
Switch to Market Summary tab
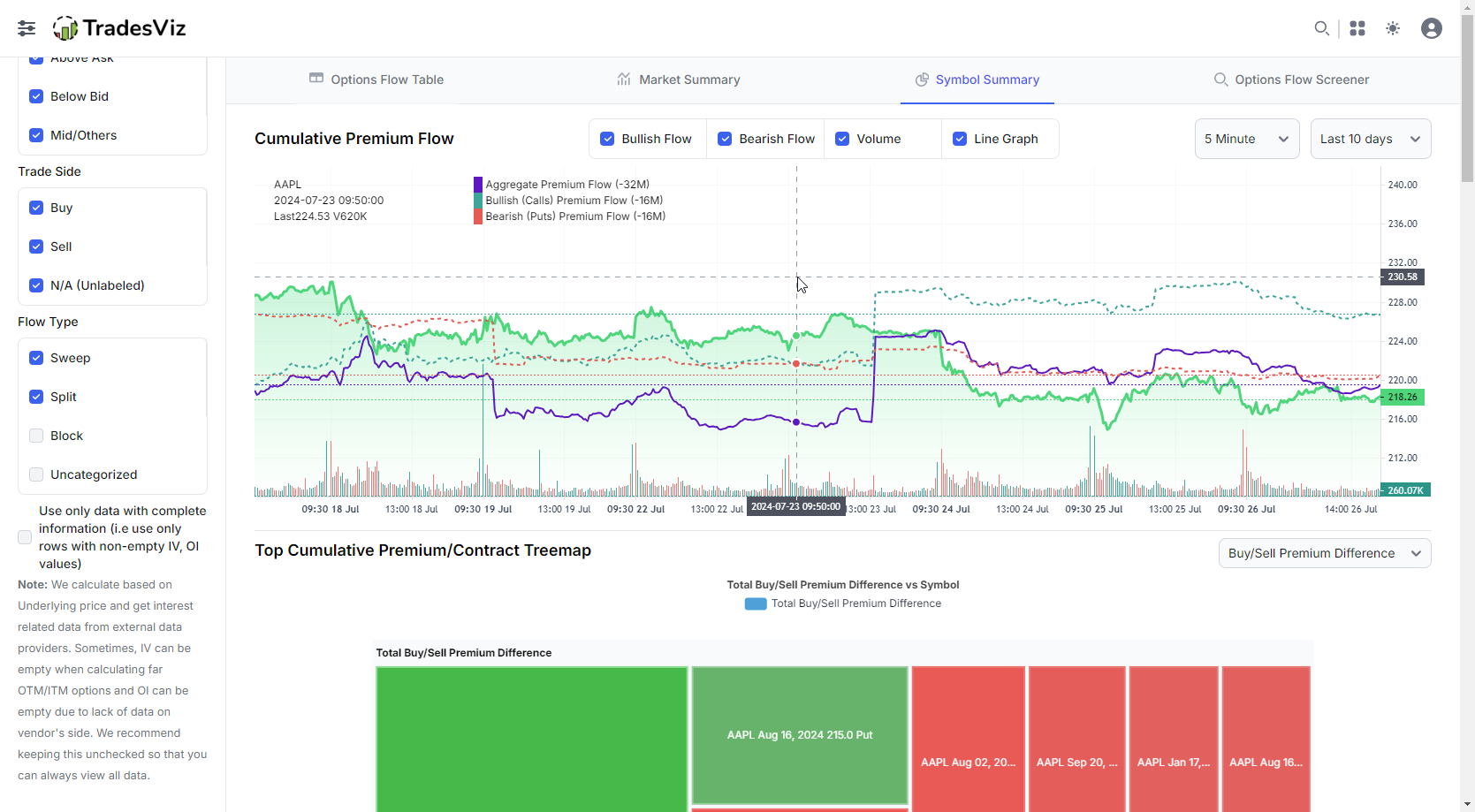(x=679, y=80)
